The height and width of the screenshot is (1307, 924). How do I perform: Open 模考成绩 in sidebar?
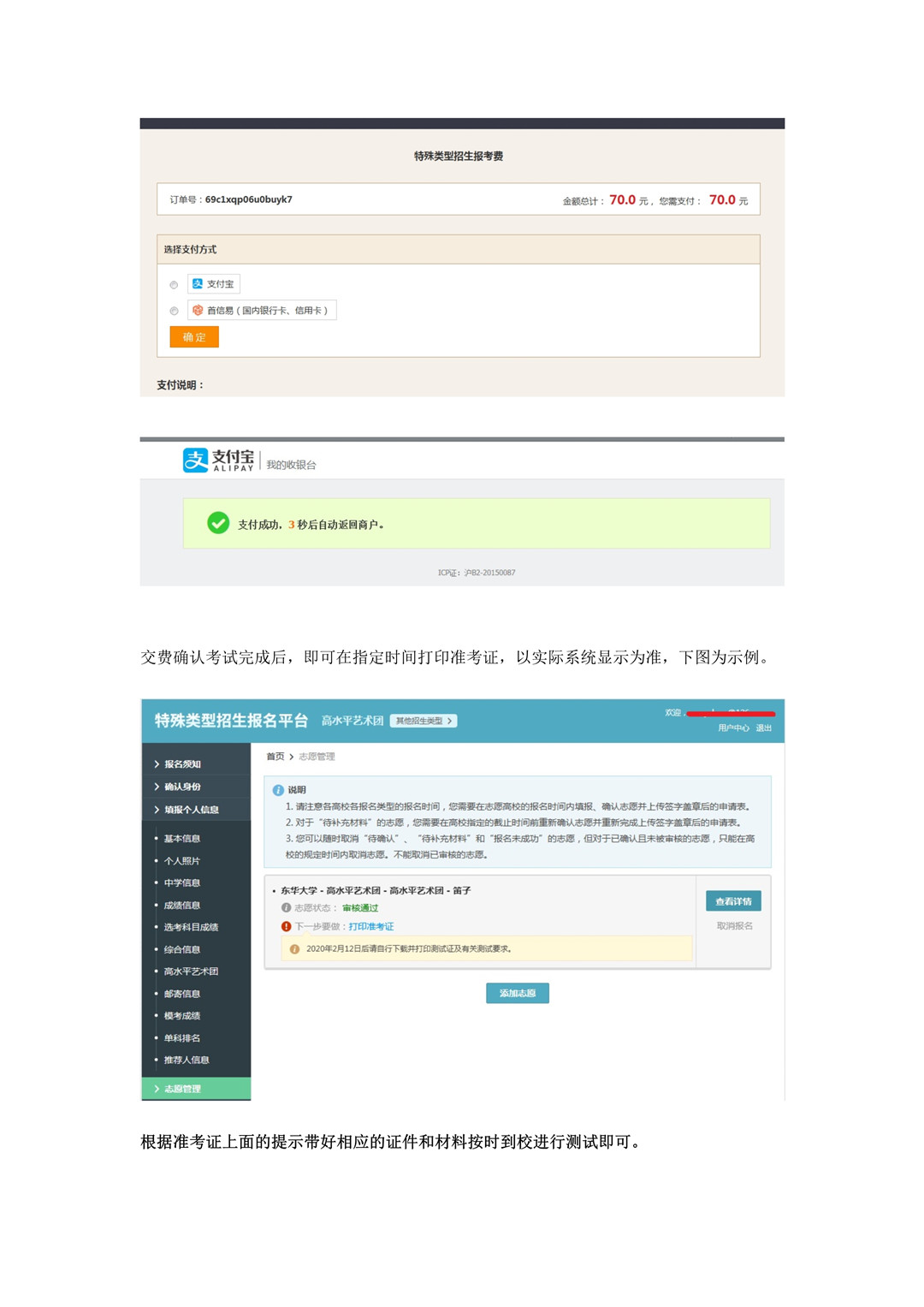pos(182,1016)
